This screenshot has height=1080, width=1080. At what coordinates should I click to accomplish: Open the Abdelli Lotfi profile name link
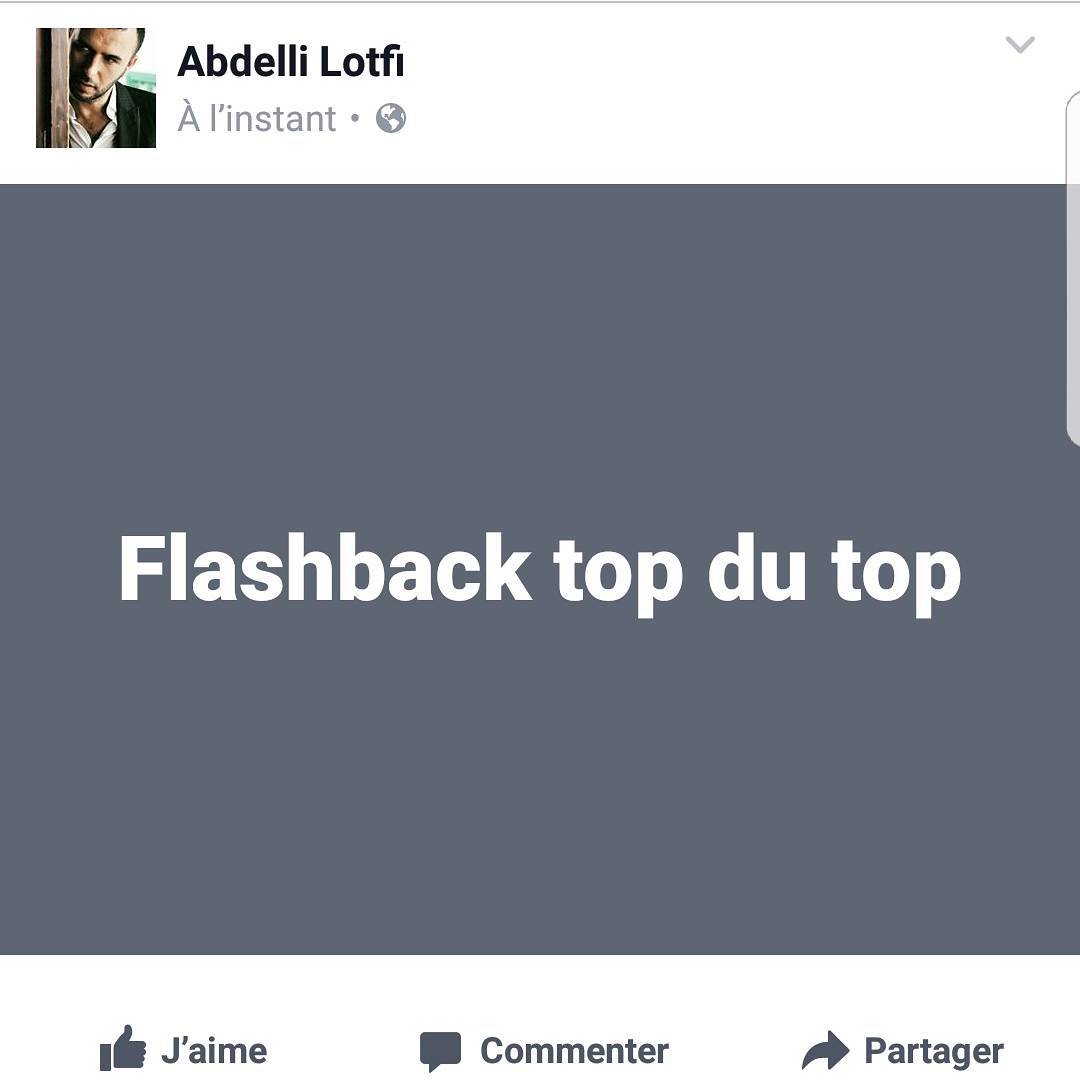291,61
